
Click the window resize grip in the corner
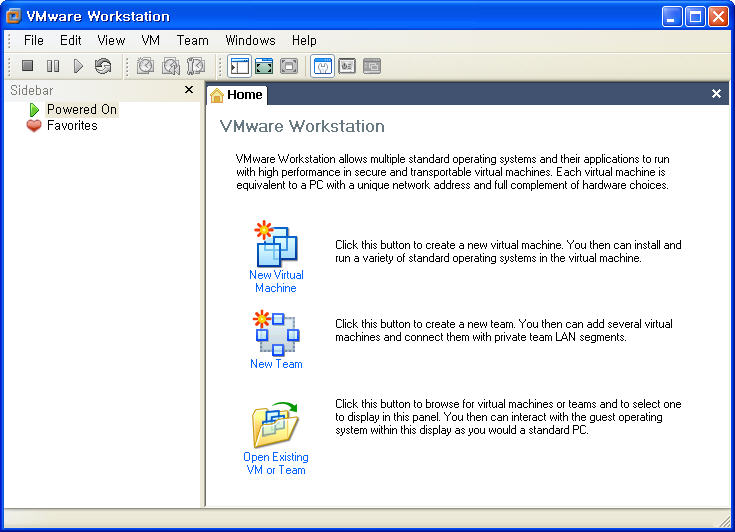(x=725, y=520)
